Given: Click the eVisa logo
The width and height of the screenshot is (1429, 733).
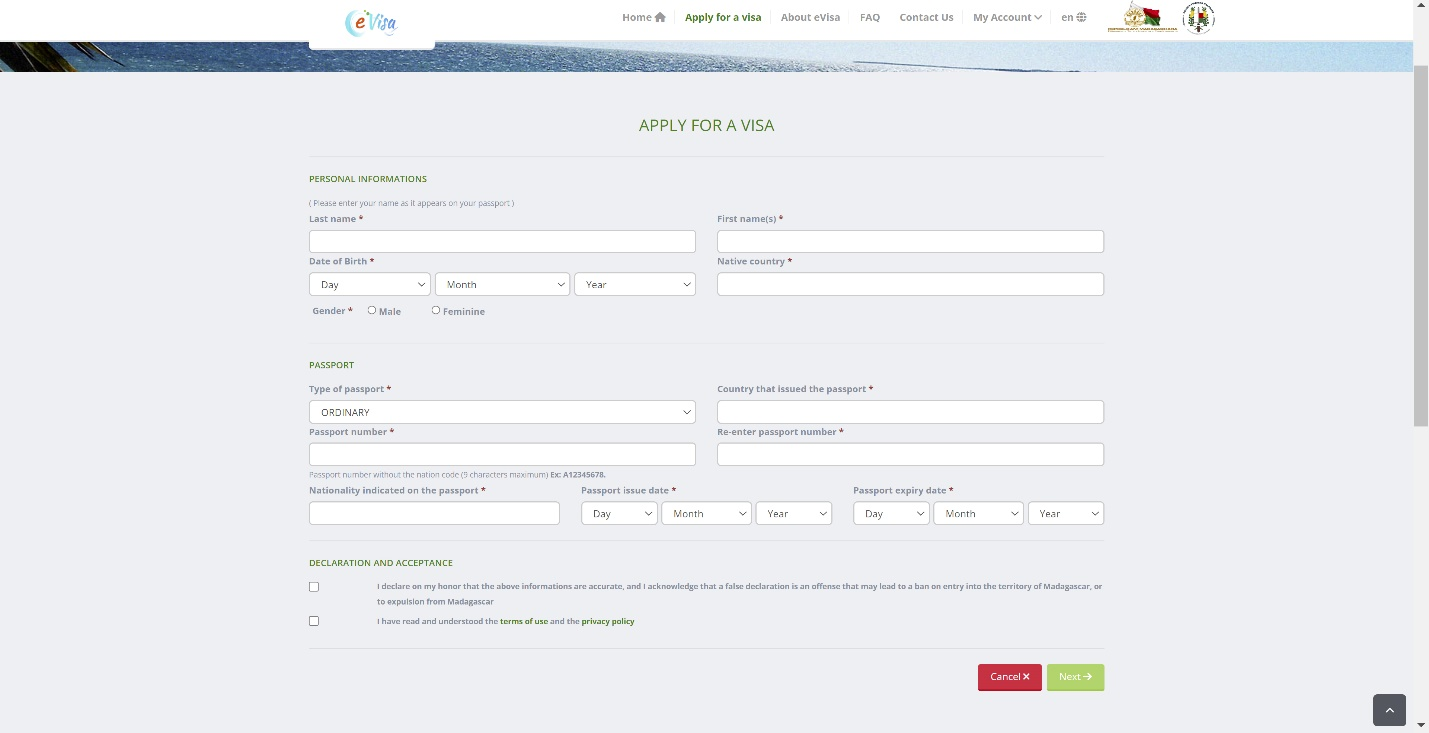Looking at the screenshot, I should click(x=371, y=22).
